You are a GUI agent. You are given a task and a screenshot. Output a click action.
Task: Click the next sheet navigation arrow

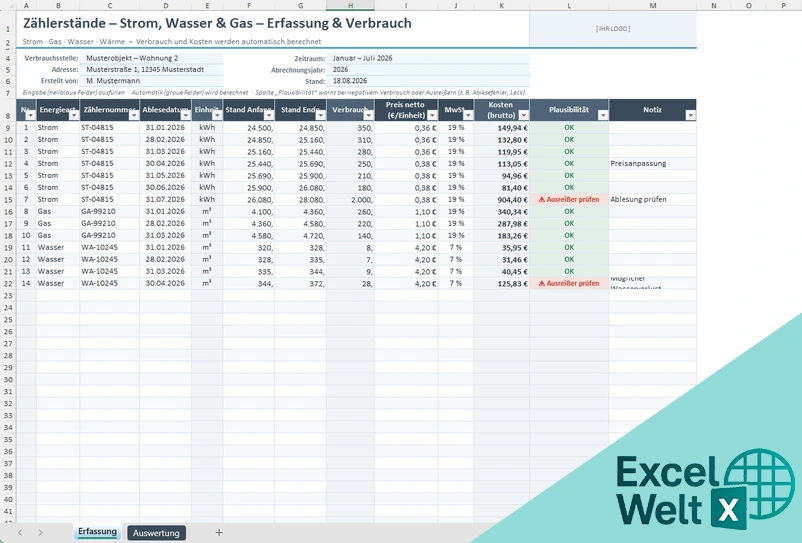click(40, 533)
